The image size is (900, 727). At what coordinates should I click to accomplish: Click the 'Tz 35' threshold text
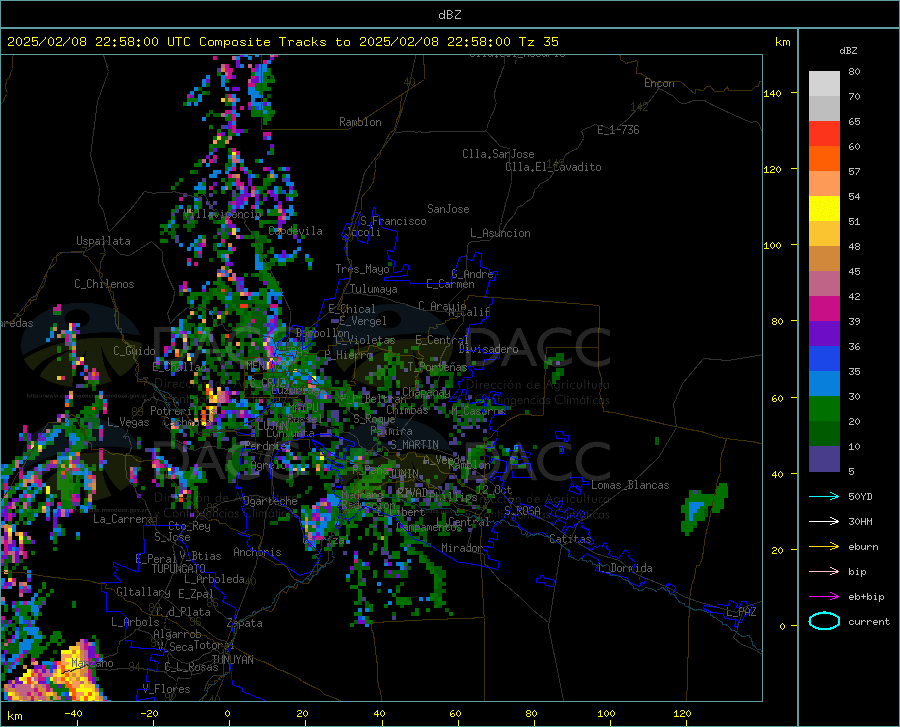click(x=538, y=42)
